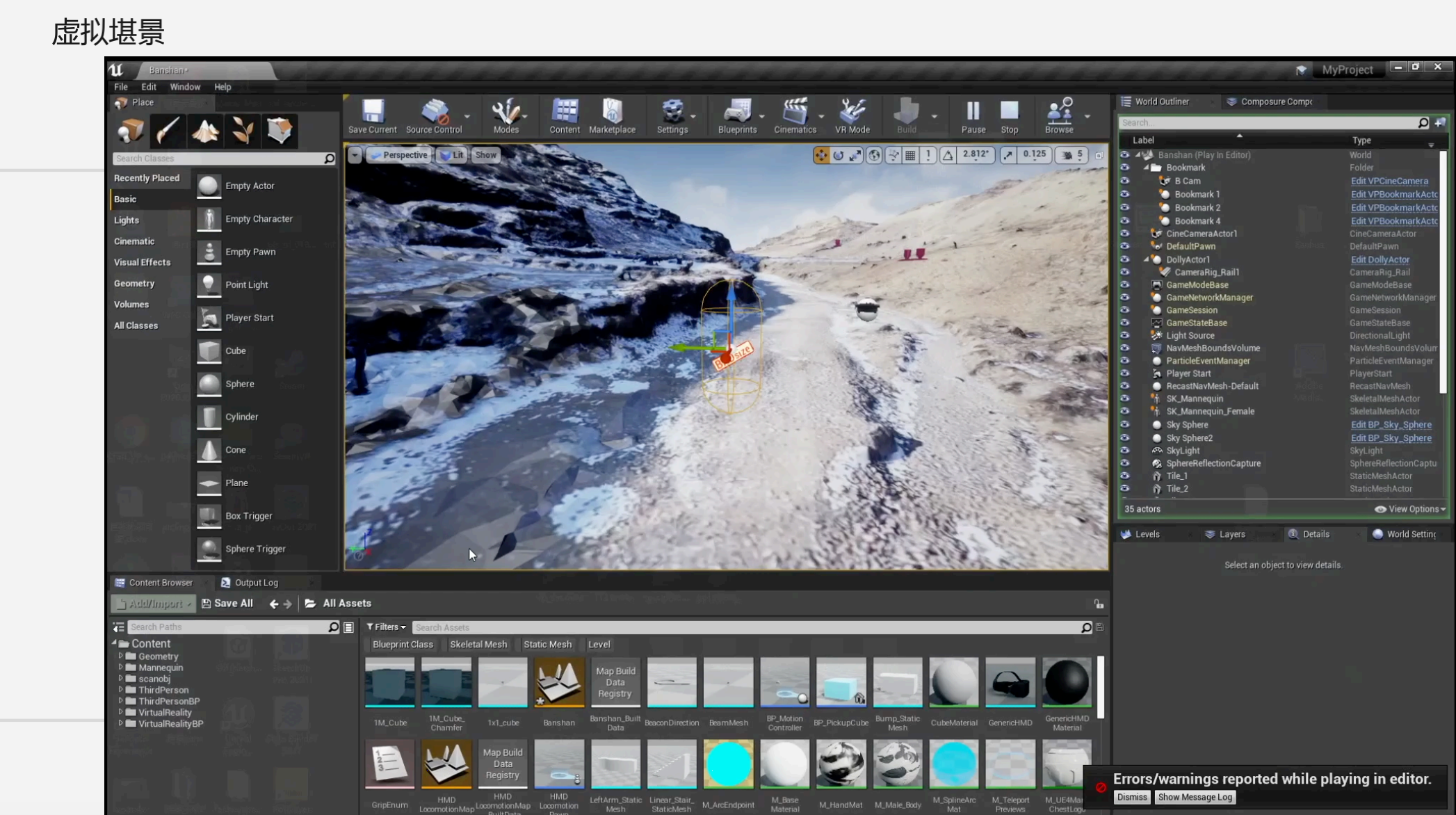
Task: Open the Marketplace toolbar icon
Action: [x=612, y=116]
